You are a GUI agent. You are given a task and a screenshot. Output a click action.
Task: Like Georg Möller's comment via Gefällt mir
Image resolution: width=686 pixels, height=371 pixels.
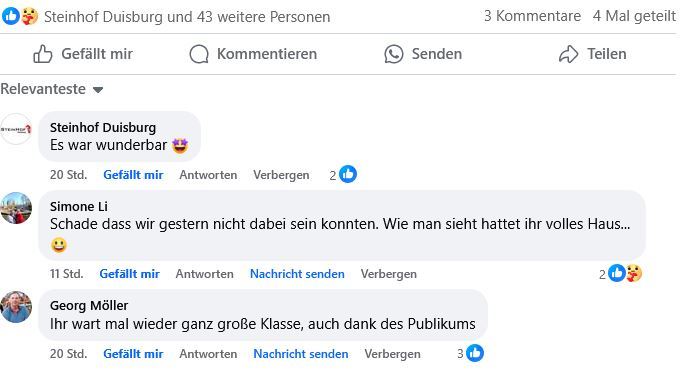click(133, 354)
